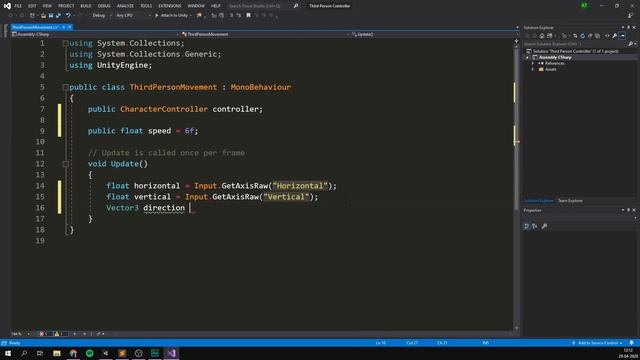Screen dimensions: 640x360
Task: Open the EDIT menu
Action: (32, 6)
